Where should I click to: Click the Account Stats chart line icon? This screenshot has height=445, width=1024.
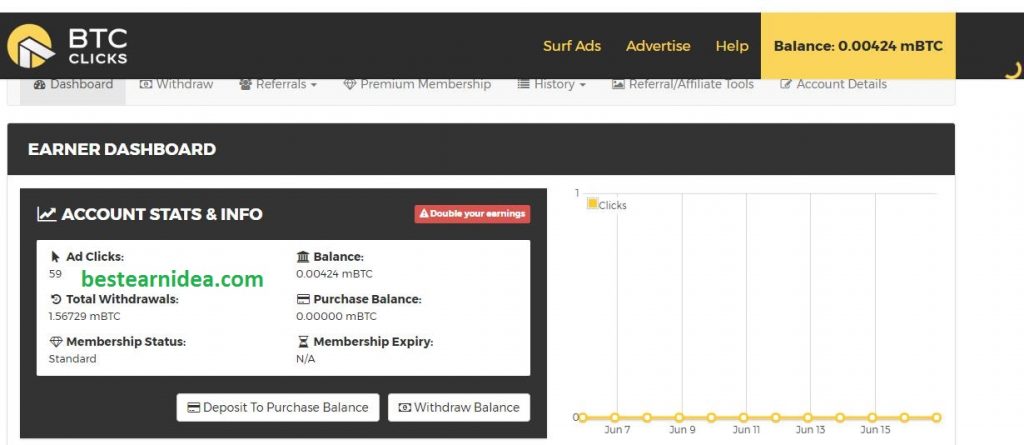coord(46,214)
